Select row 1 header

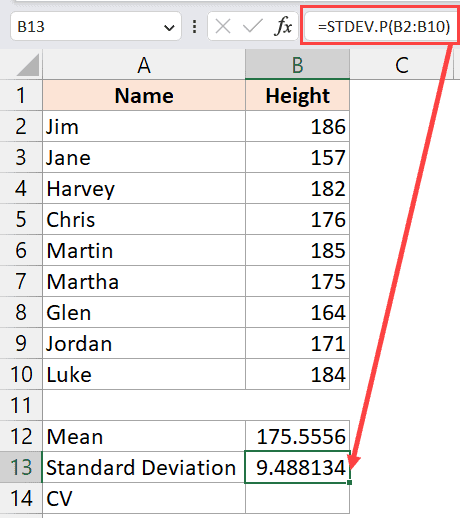[21, 95]
